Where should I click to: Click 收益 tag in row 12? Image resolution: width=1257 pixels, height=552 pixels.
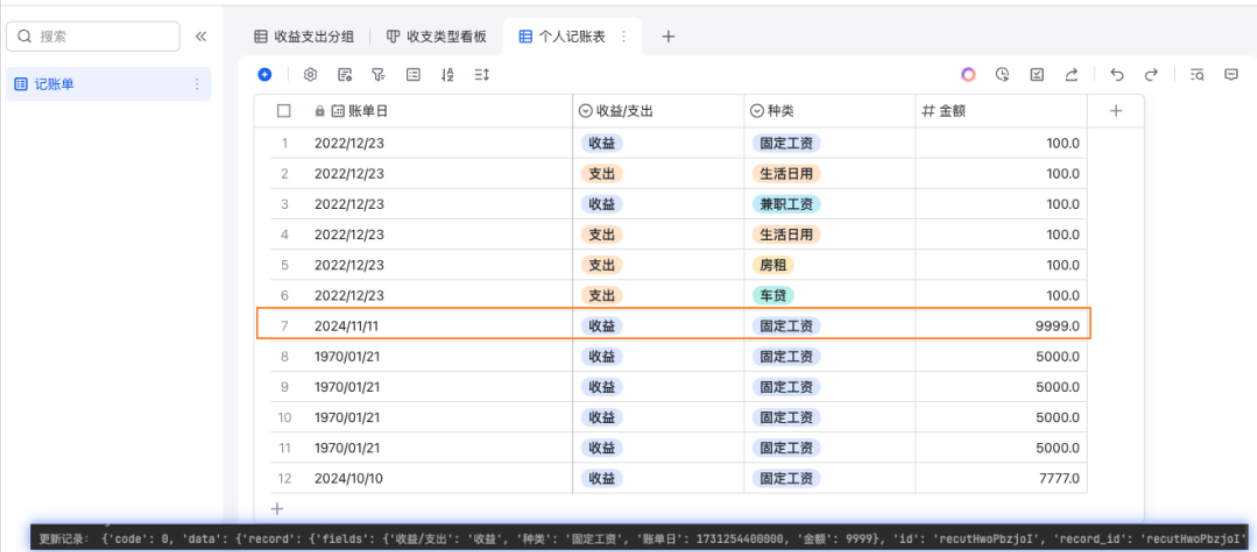coord(601,479)
